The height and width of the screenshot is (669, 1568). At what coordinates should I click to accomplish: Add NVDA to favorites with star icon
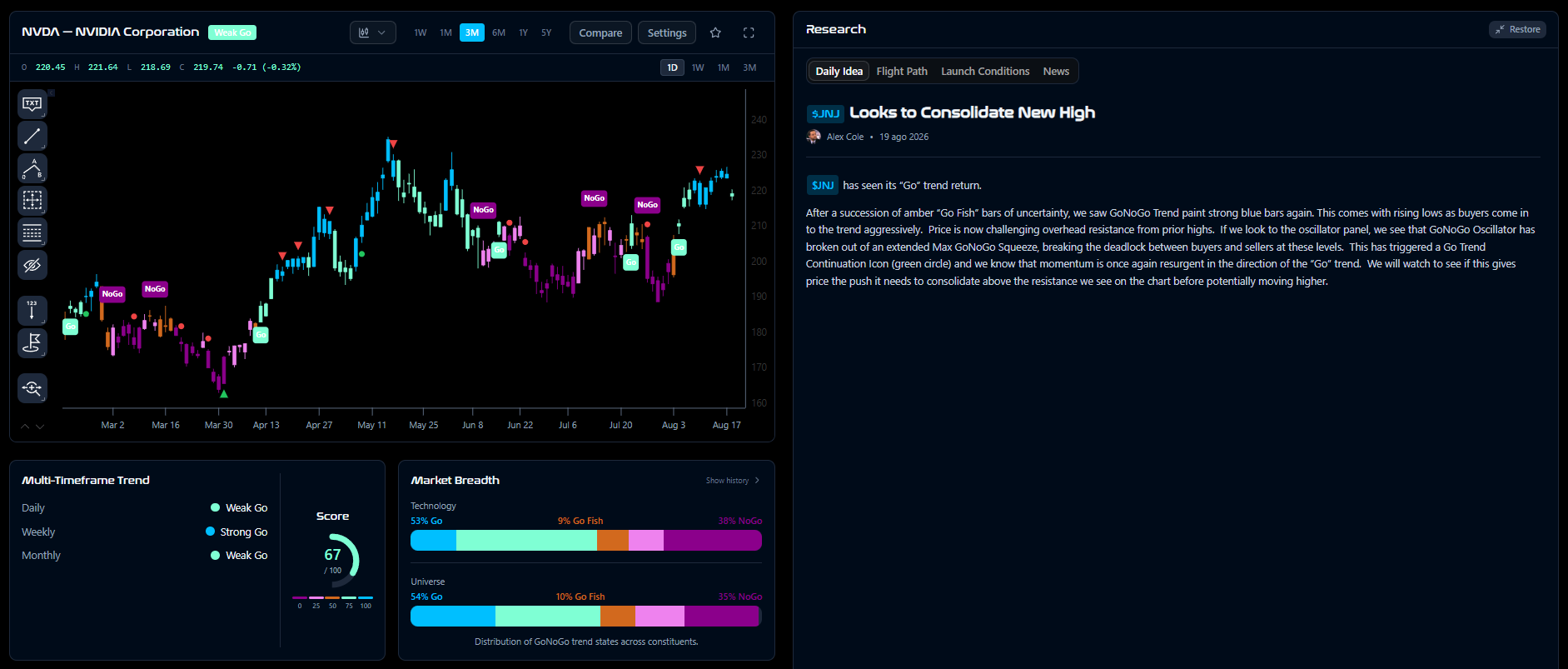[715, 32]
